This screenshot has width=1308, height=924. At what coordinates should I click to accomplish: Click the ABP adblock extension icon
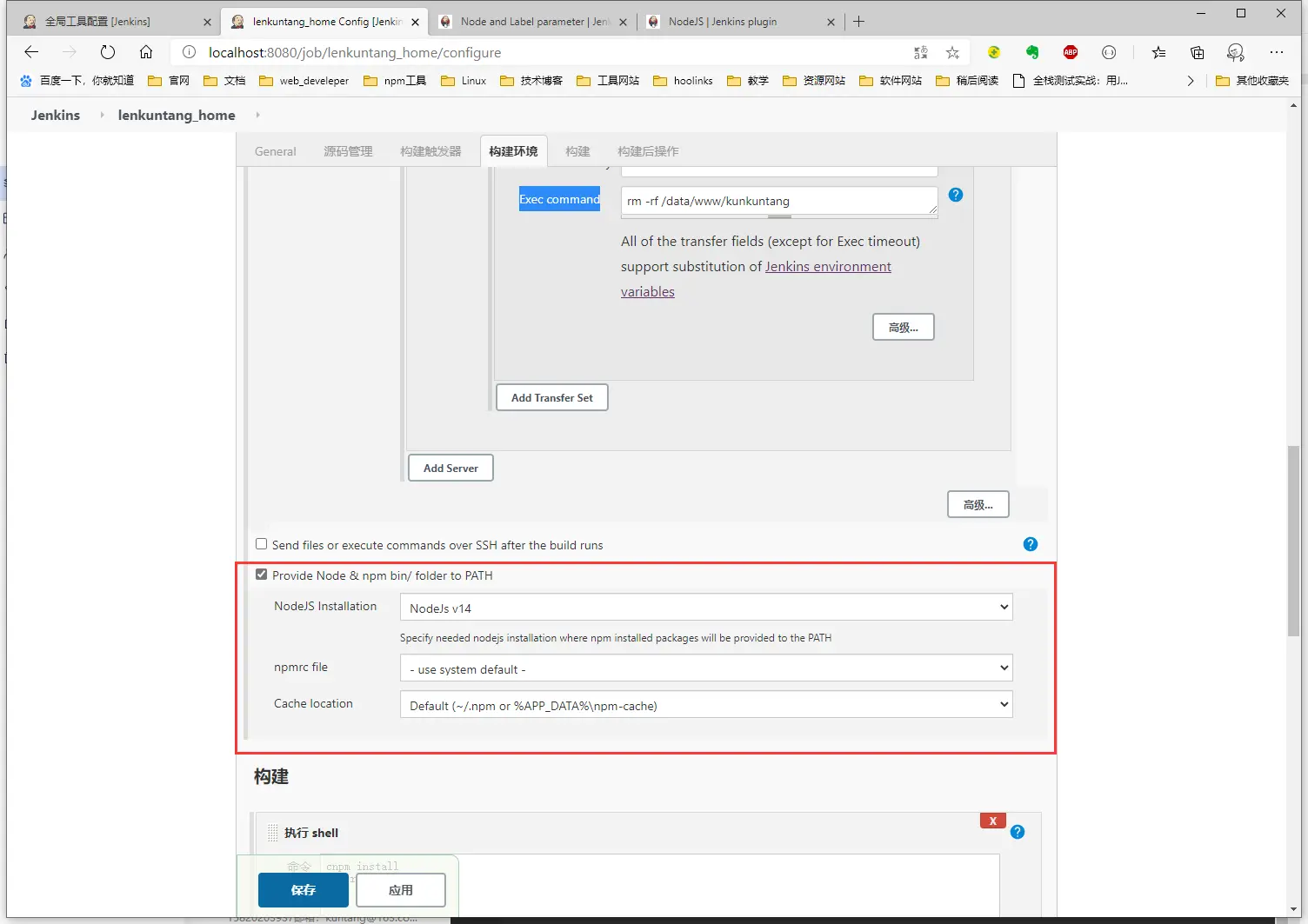(x=1071, y=52)
